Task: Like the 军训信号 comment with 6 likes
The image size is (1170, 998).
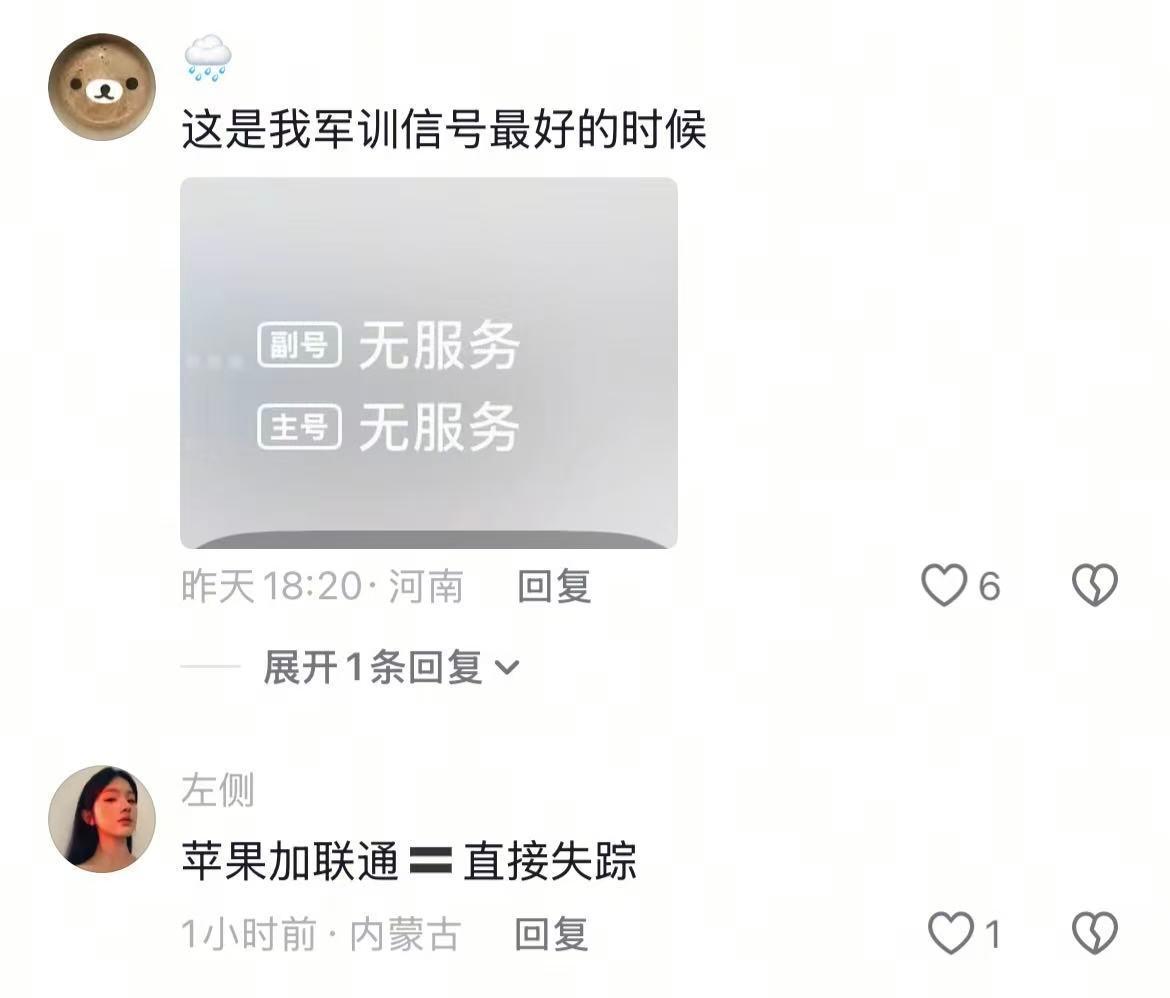Action: (x=944, y=584)
